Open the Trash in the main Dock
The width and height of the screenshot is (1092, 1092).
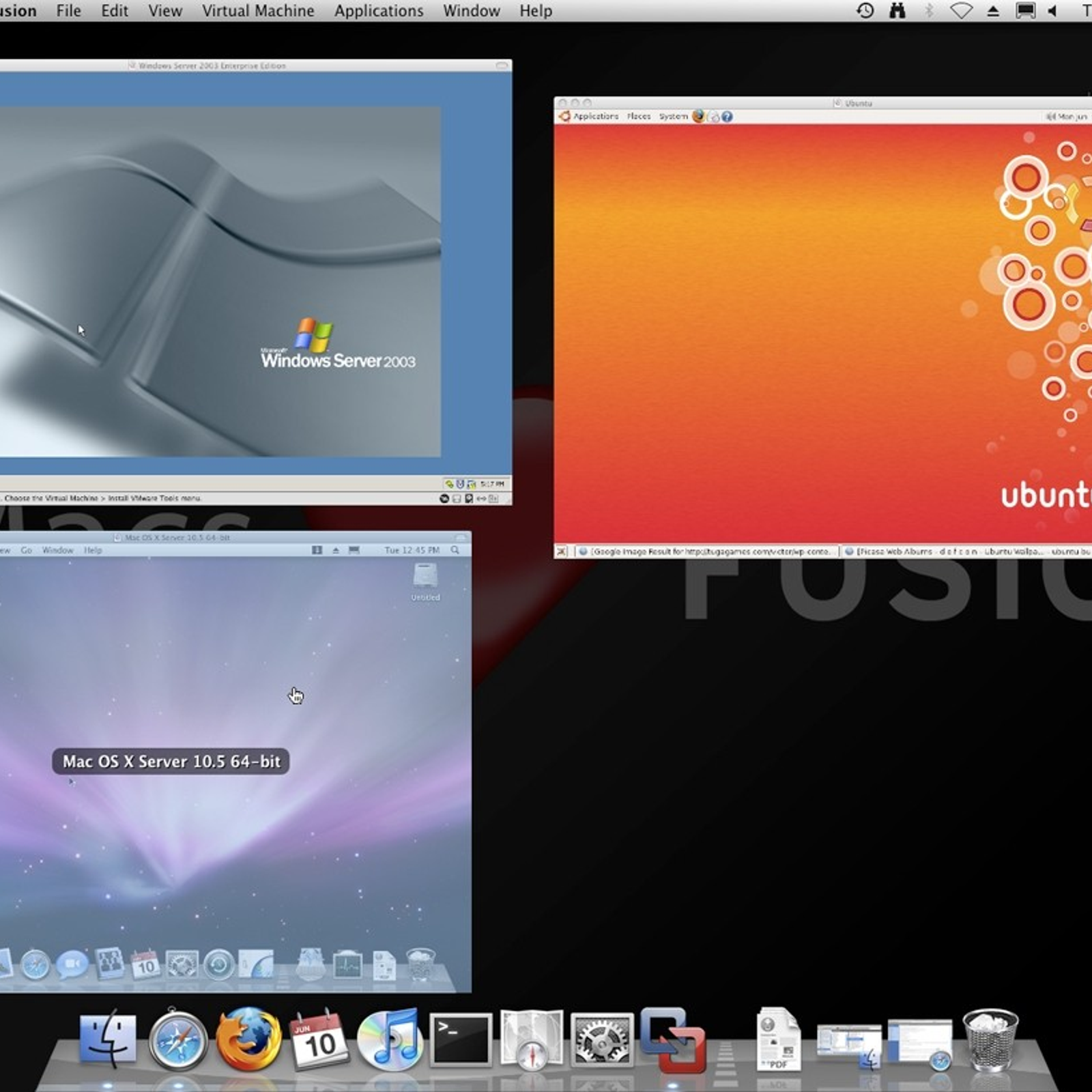(990, 1040)
